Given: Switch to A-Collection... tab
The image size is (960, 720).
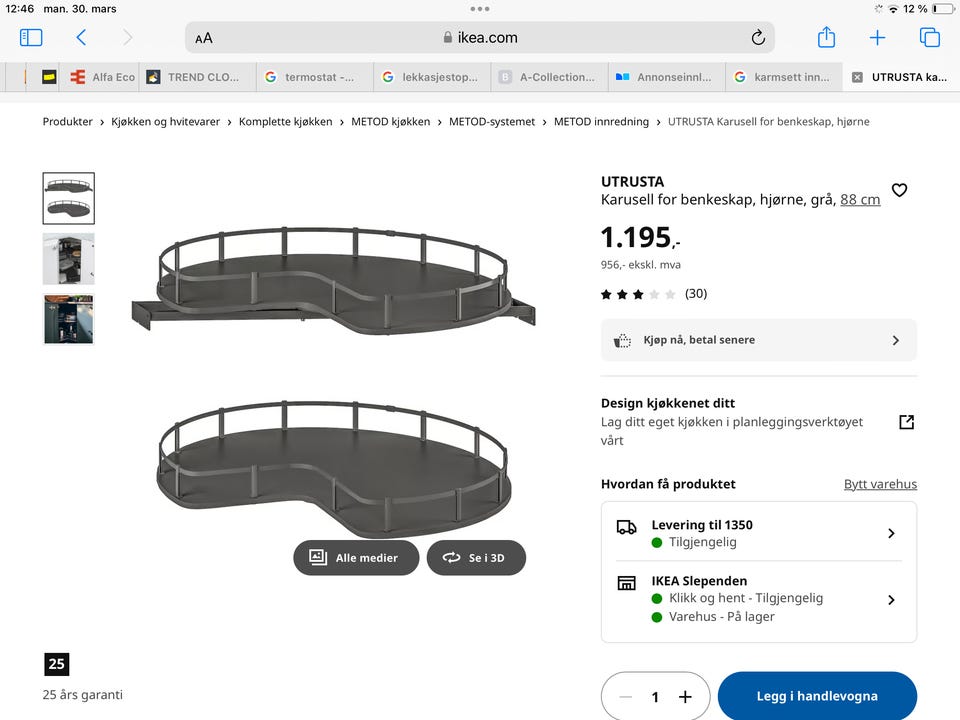Looking at the screenshot, I should point(550,77).
